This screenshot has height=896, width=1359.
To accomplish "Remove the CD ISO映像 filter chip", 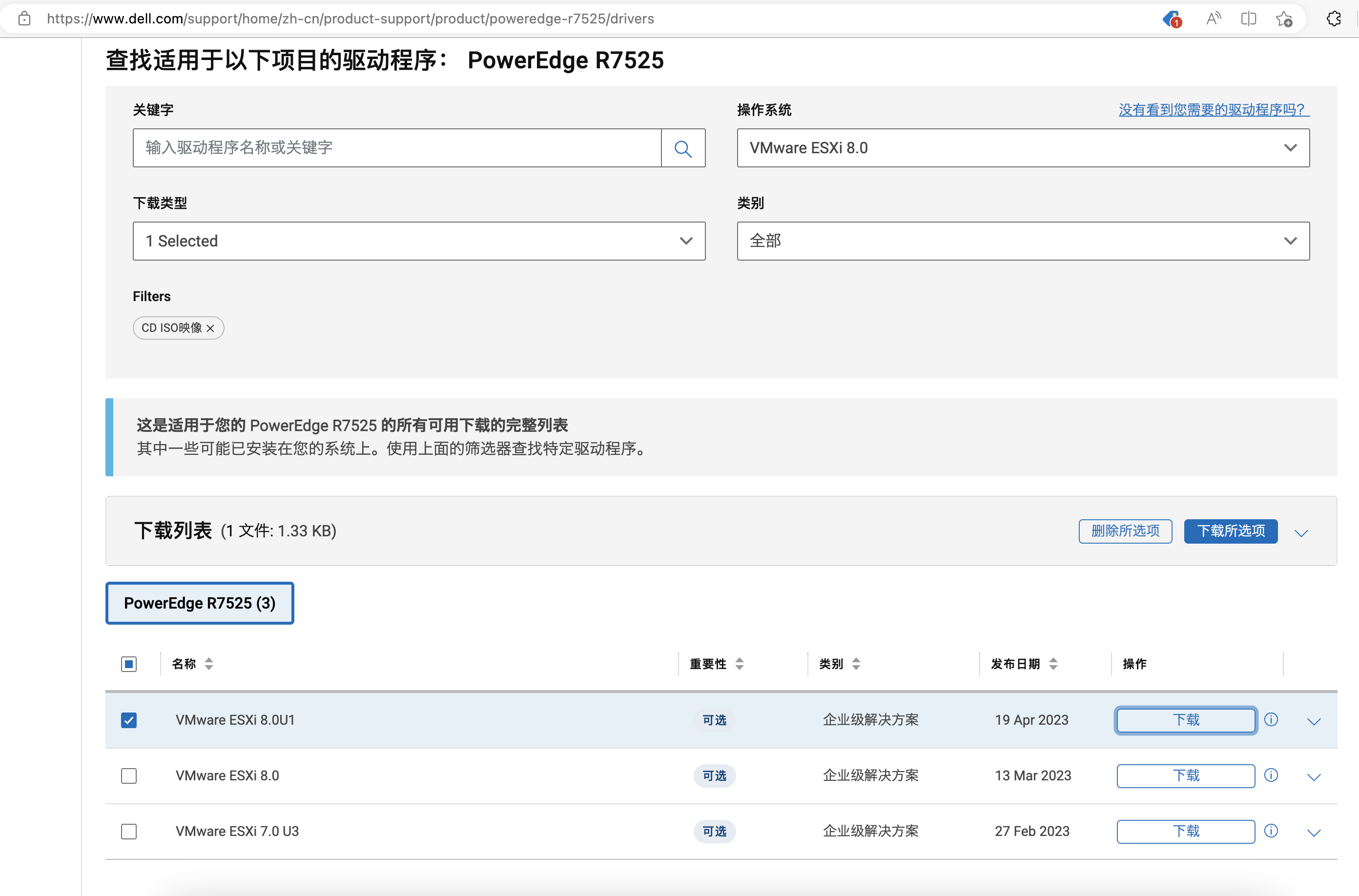I will 210,328.
